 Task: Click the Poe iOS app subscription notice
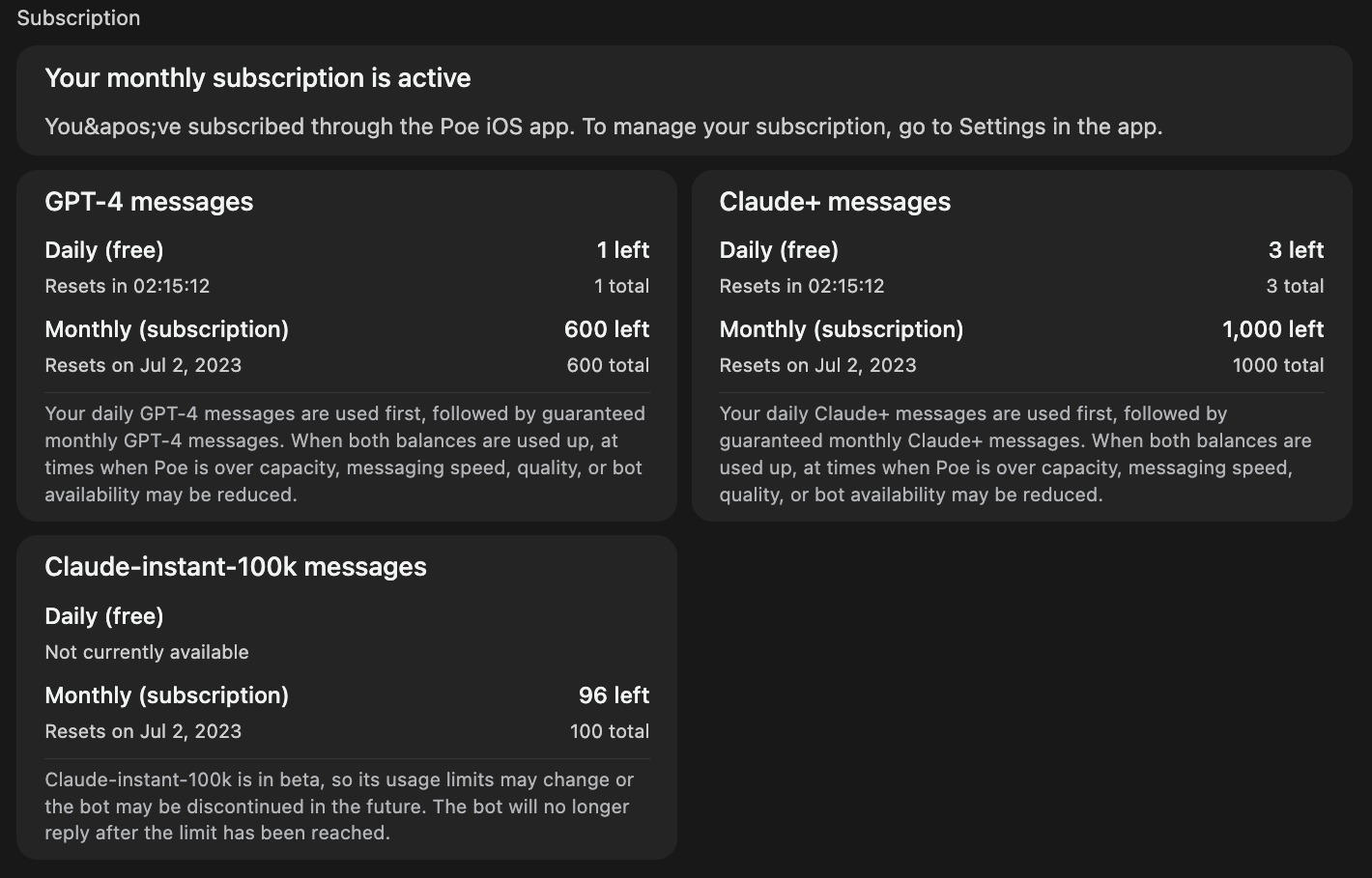pos(603,127)
